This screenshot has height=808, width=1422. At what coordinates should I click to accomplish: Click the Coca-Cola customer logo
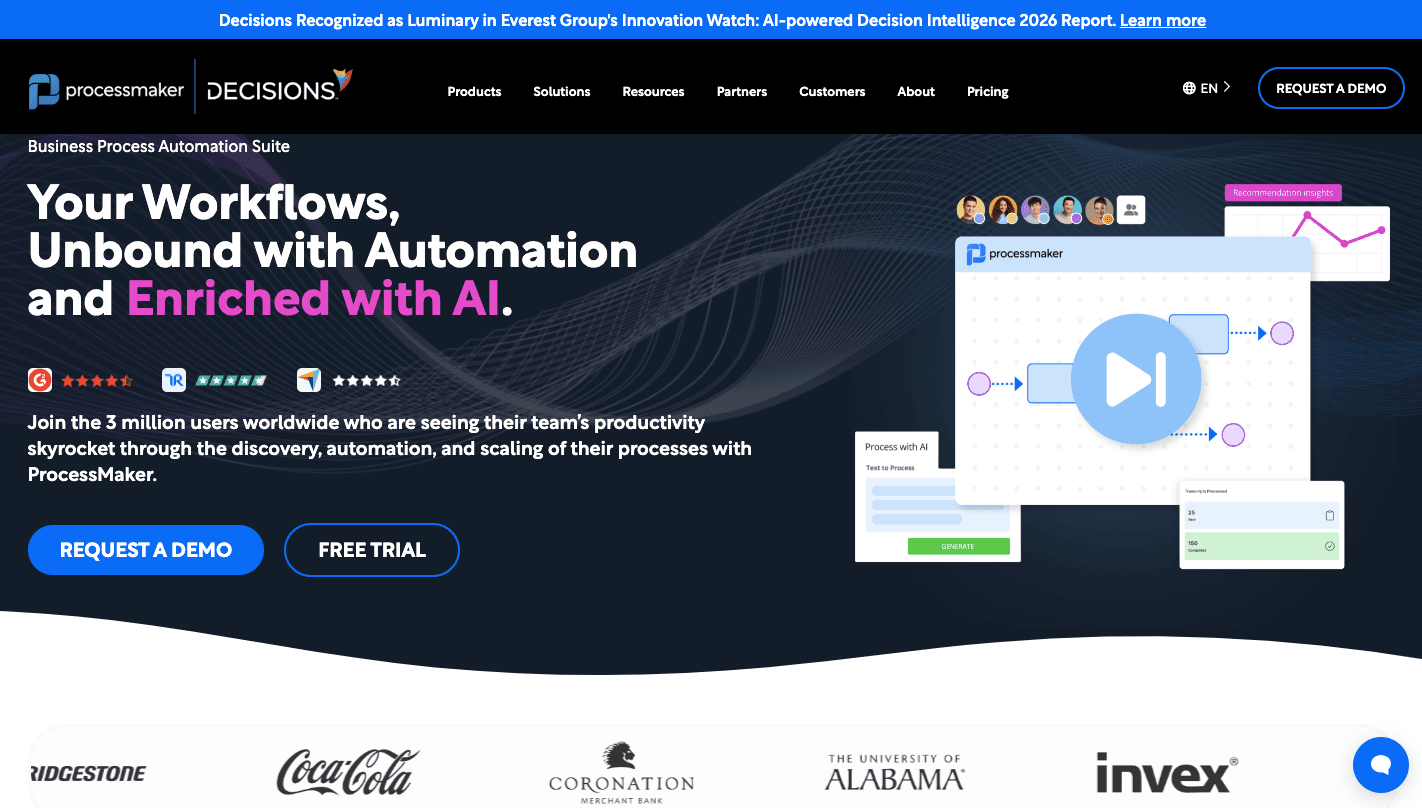(347, 772)
